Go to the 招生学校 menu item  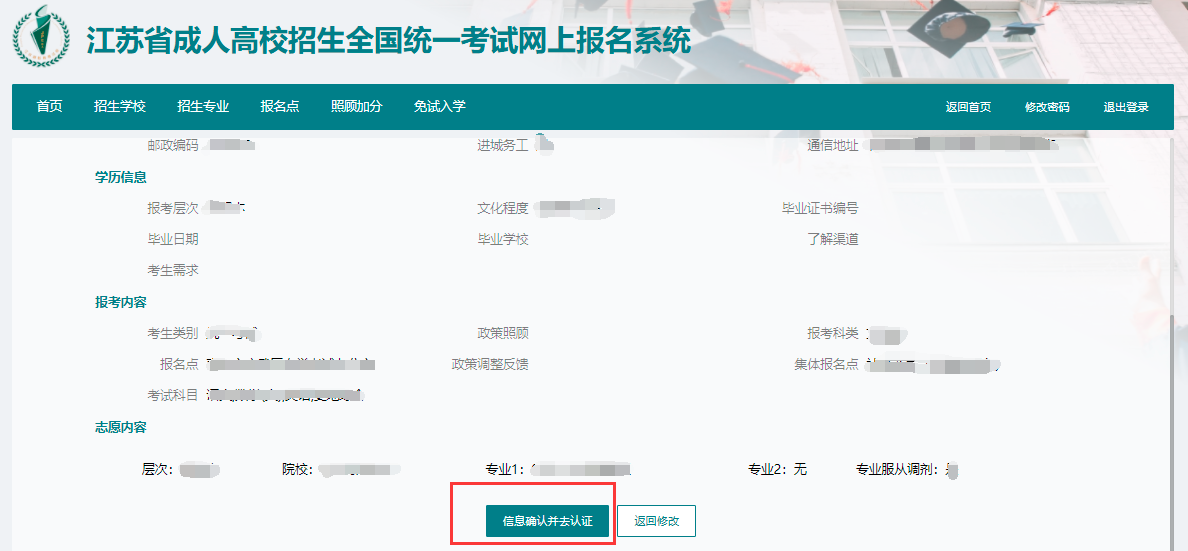click(x=119, y=107)
